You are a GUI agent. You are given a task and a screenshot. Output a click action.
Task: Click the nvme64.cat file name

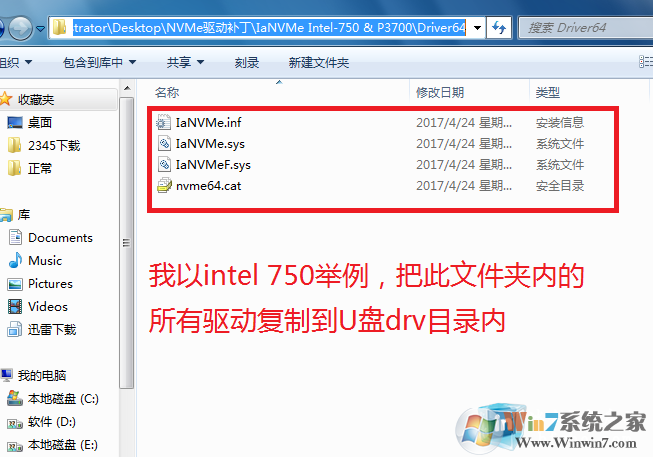208,185
